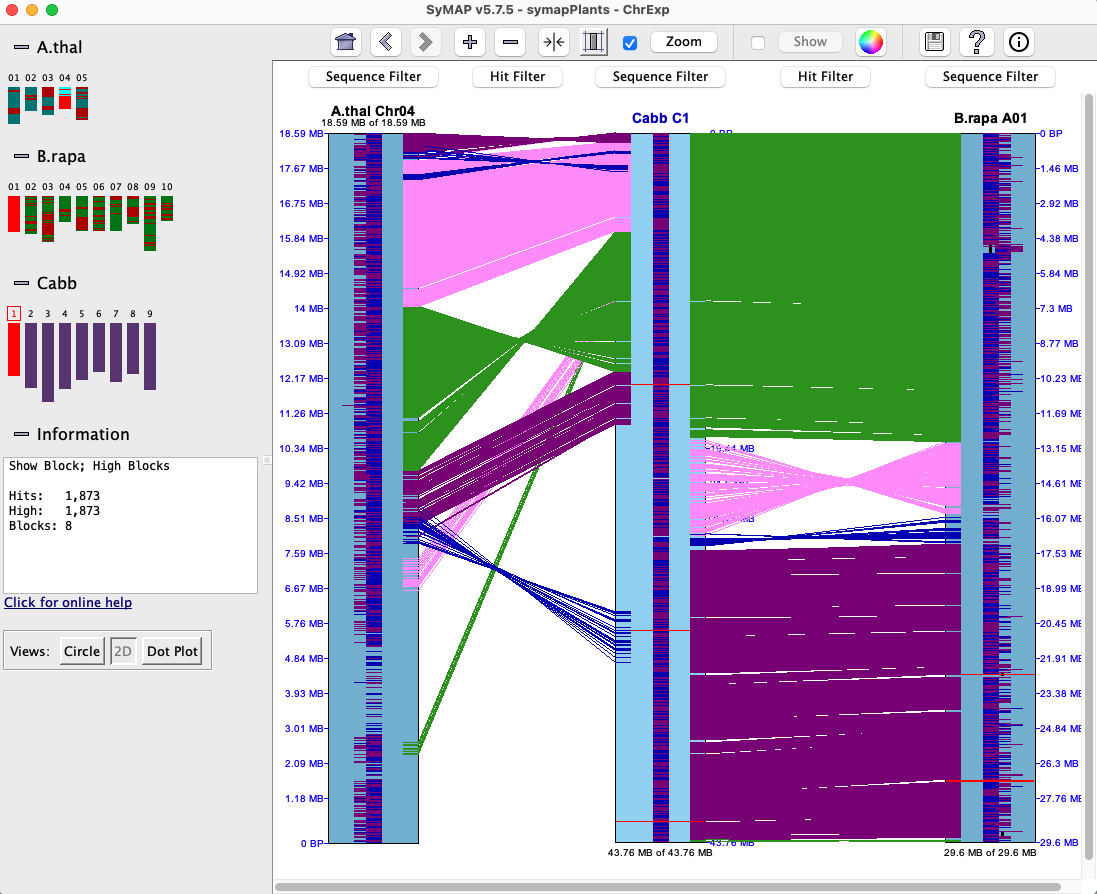Click the plus zoom-in icon
Viewport: 1097px width, 894px height.
pos(470,42)
